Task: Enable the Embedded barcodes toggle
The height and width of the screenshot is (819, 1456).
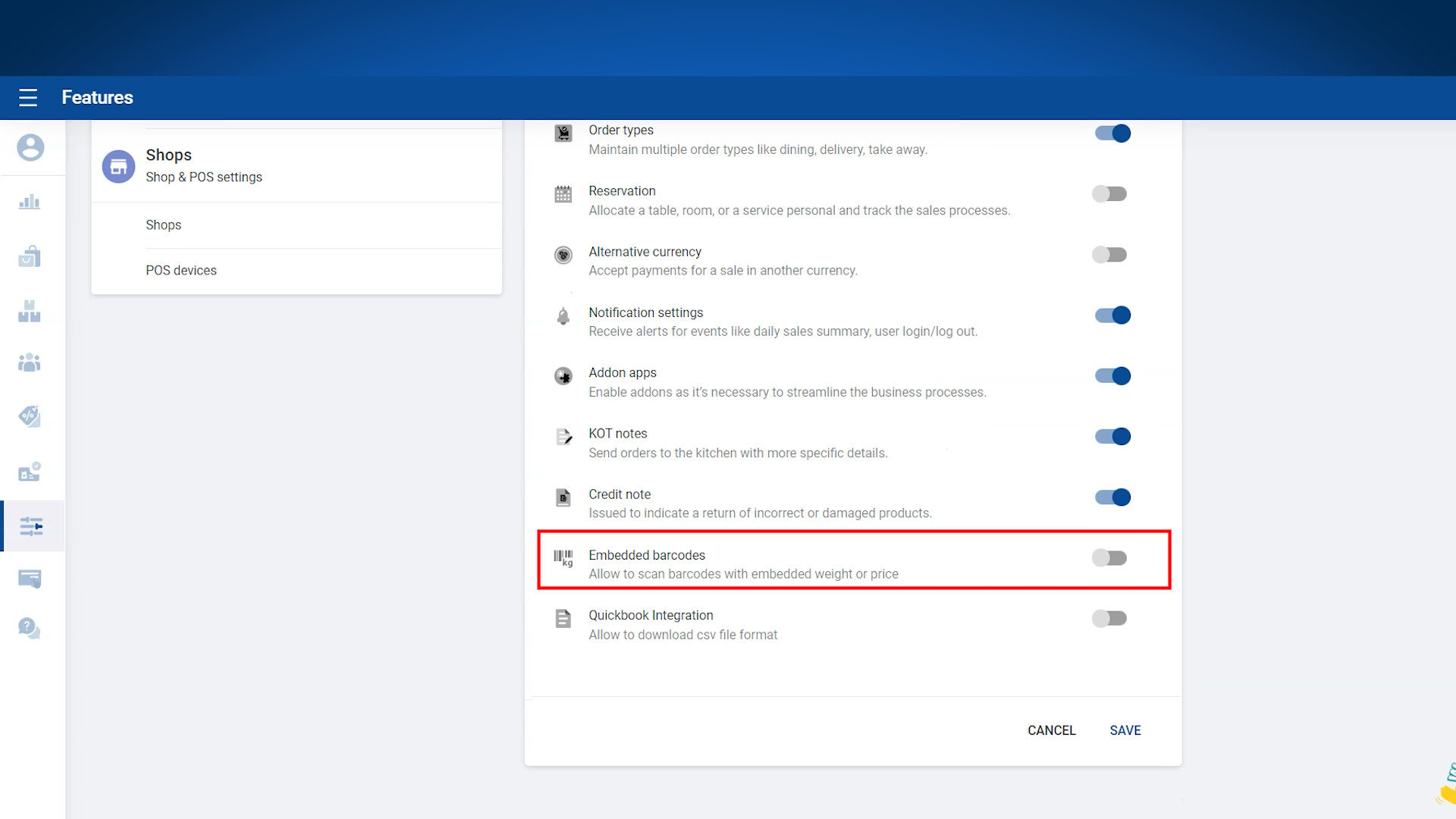Action: pos(1109,558)
